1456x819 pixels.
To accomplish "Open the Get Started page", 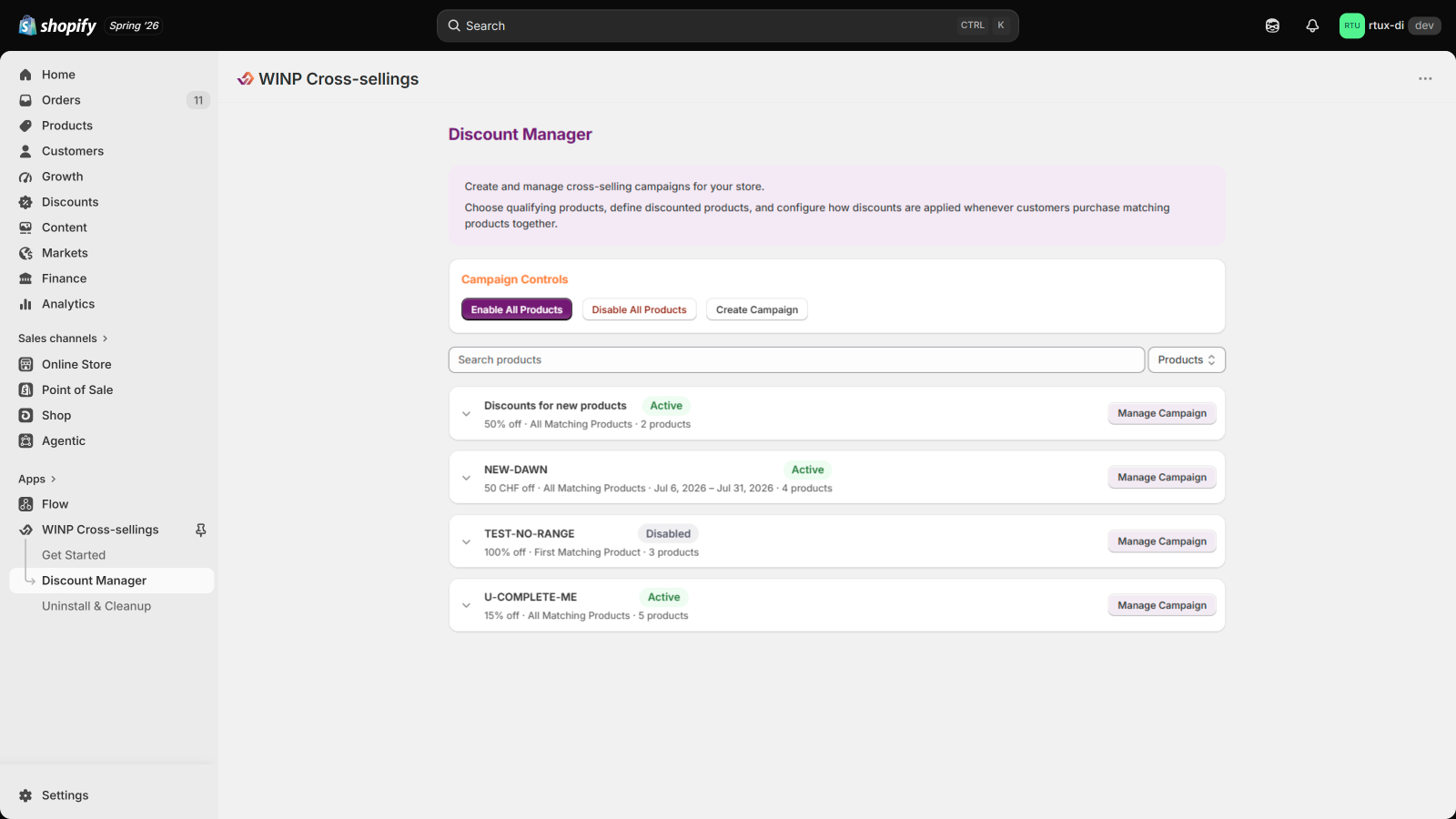I will pos(74,555).
